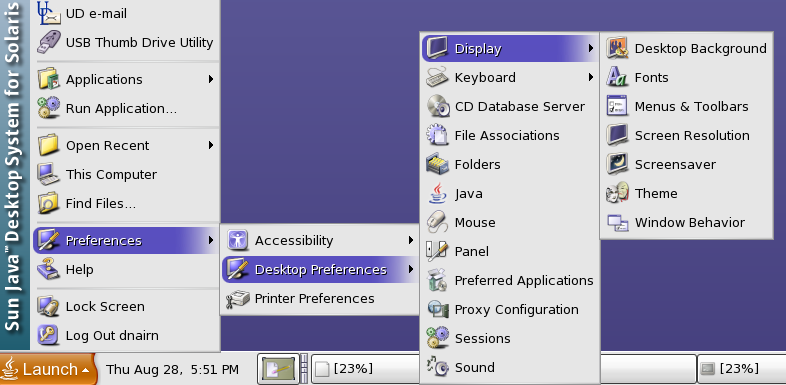Click the Screensaver moon icon
The image size is (786, 385).
tap(617, 164)
